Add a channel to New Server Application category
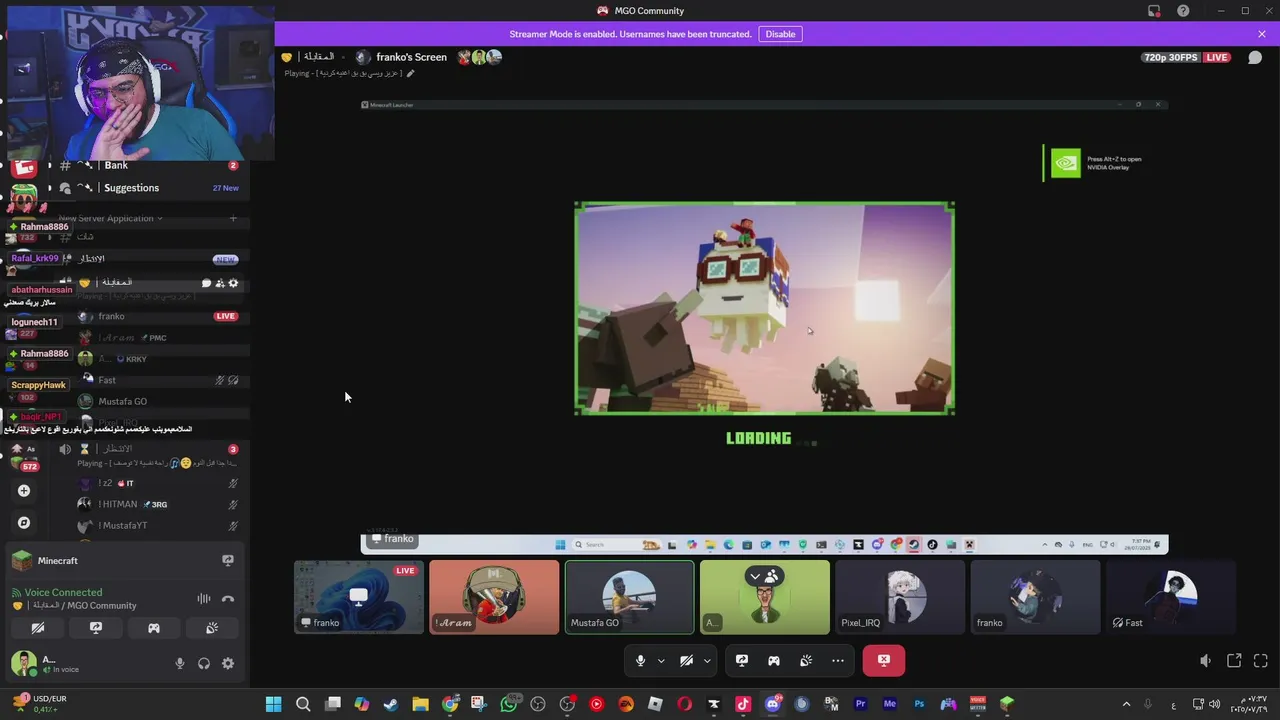1280x720 pixels. tap(233, 218)
